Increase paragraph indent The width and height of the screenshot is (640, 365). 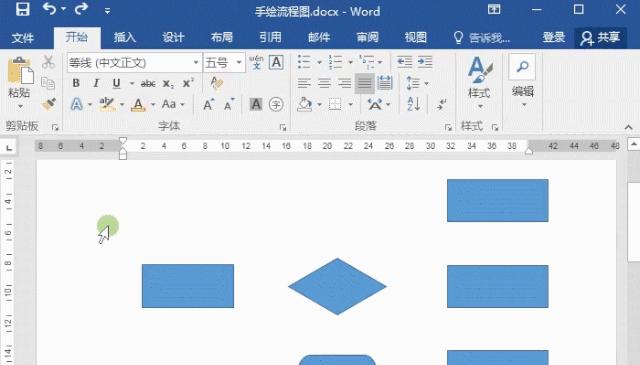click(x=425, y=62)
